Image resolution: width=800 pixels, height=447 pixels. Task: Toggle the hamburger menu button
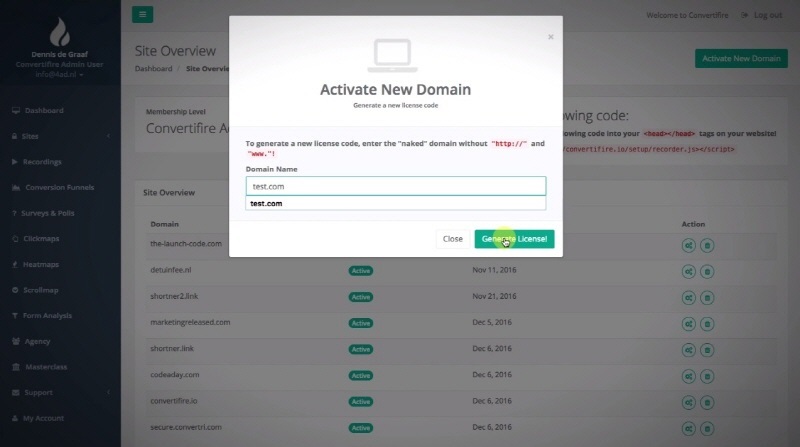[142, 14]
